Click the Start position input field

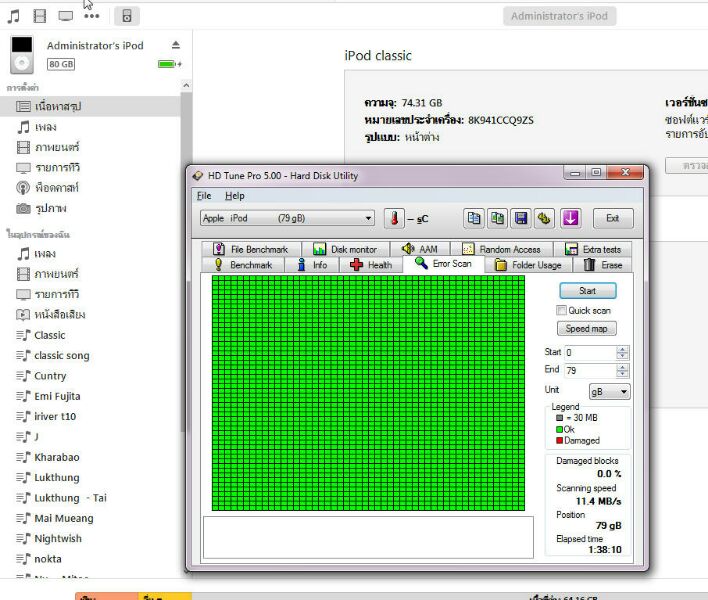click(589, 353)
